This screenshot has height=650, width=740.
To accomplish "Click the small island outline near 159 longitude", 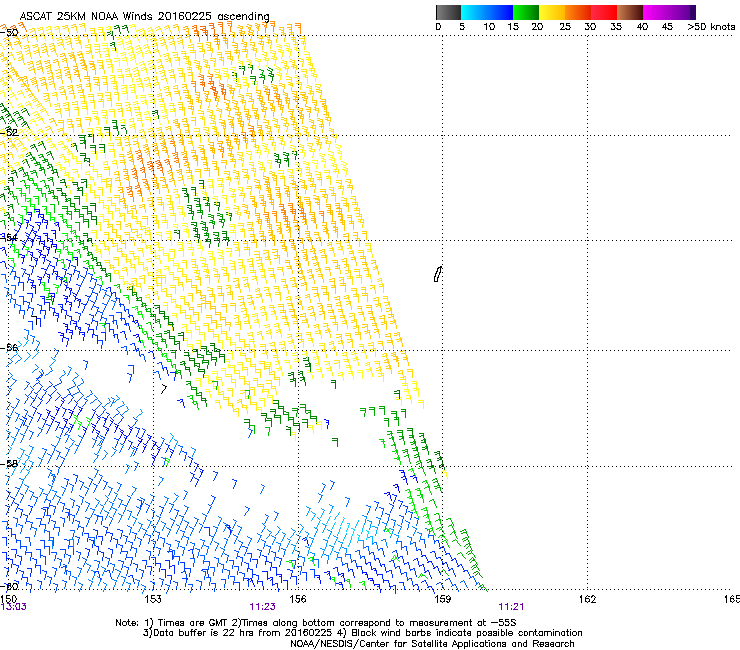I will (437, 274).
